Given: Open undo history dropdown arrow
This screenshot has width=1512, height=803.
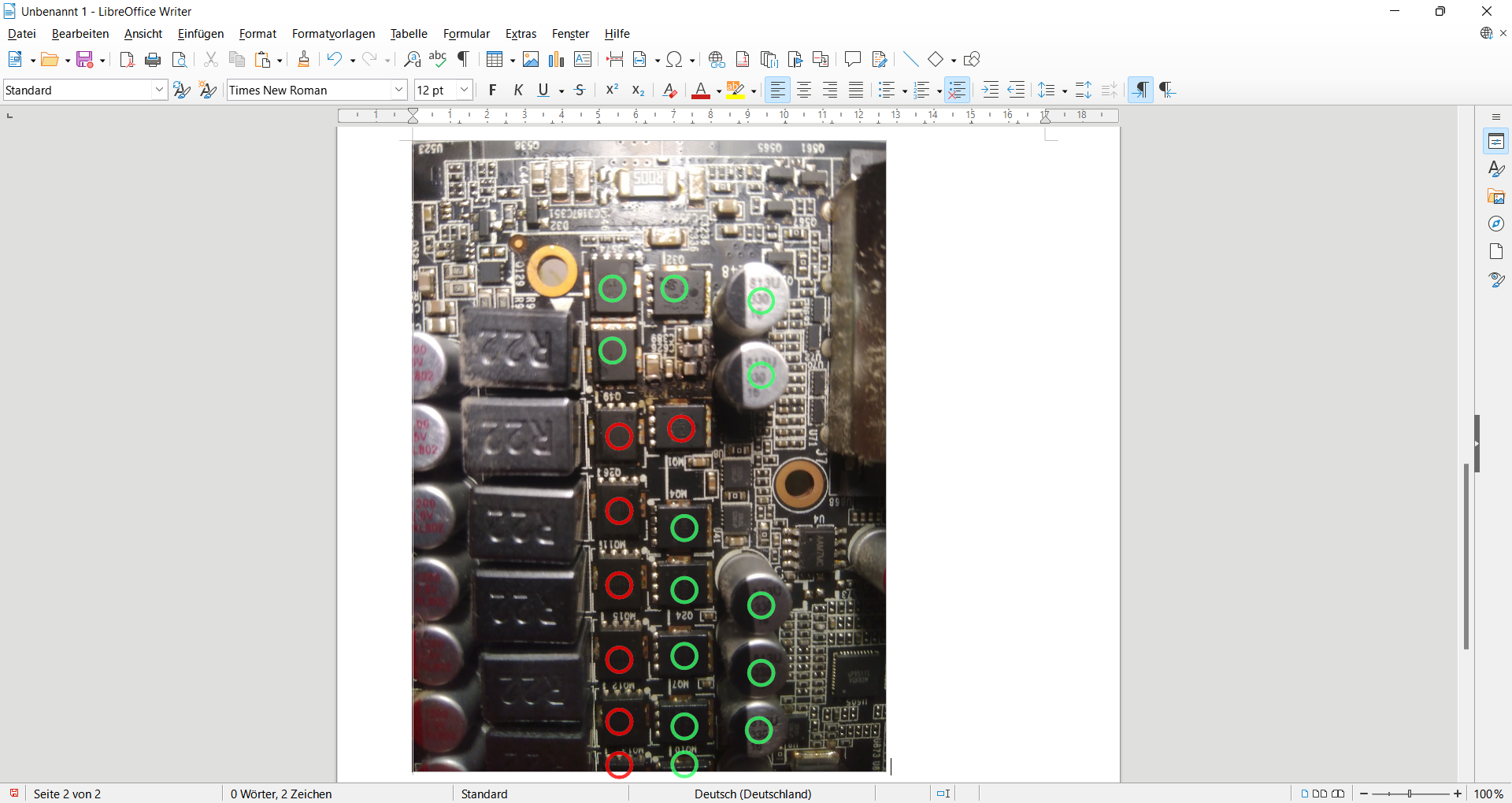Looking at the screenshot, I should click(353, 60).
